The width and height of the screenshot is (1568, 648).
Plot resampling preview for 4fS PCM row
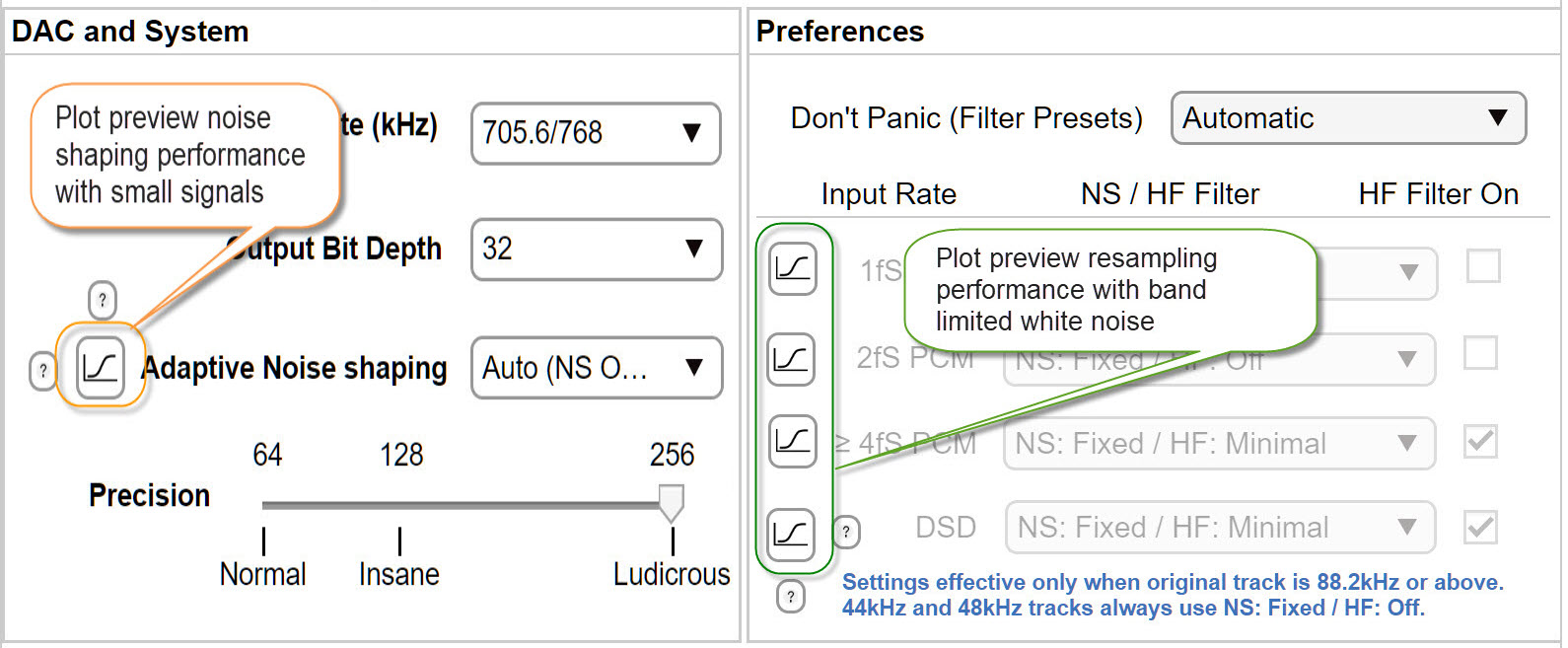point(792,441)
